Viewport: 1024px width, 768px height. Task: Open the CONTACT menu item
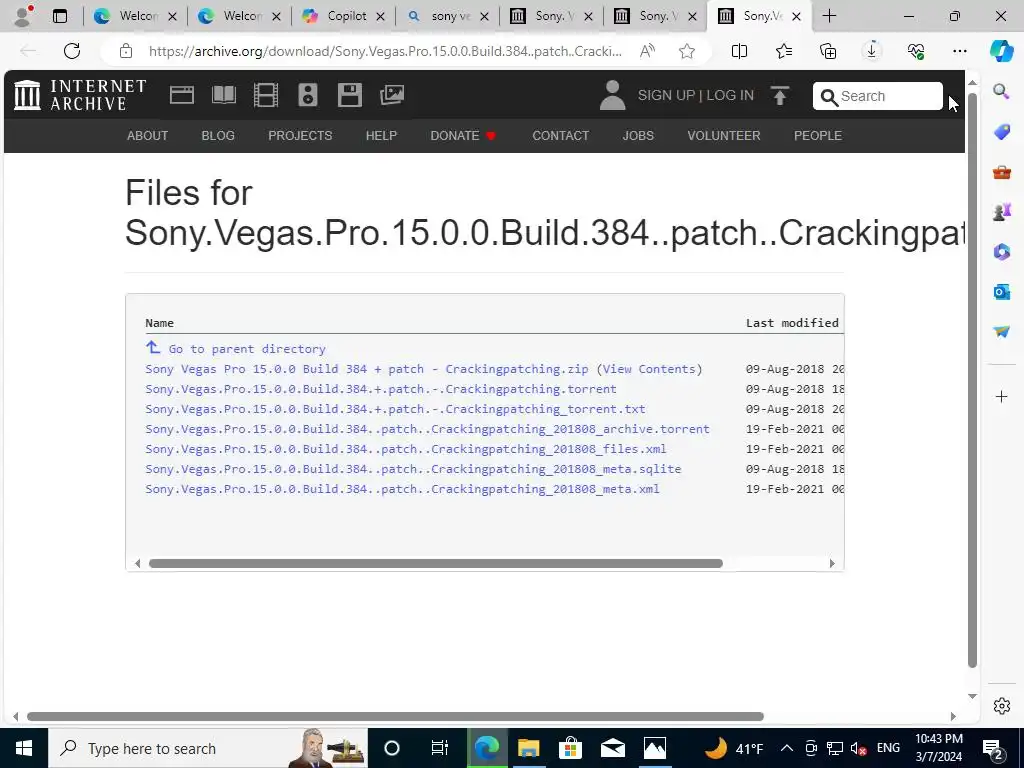coord(560,136)
